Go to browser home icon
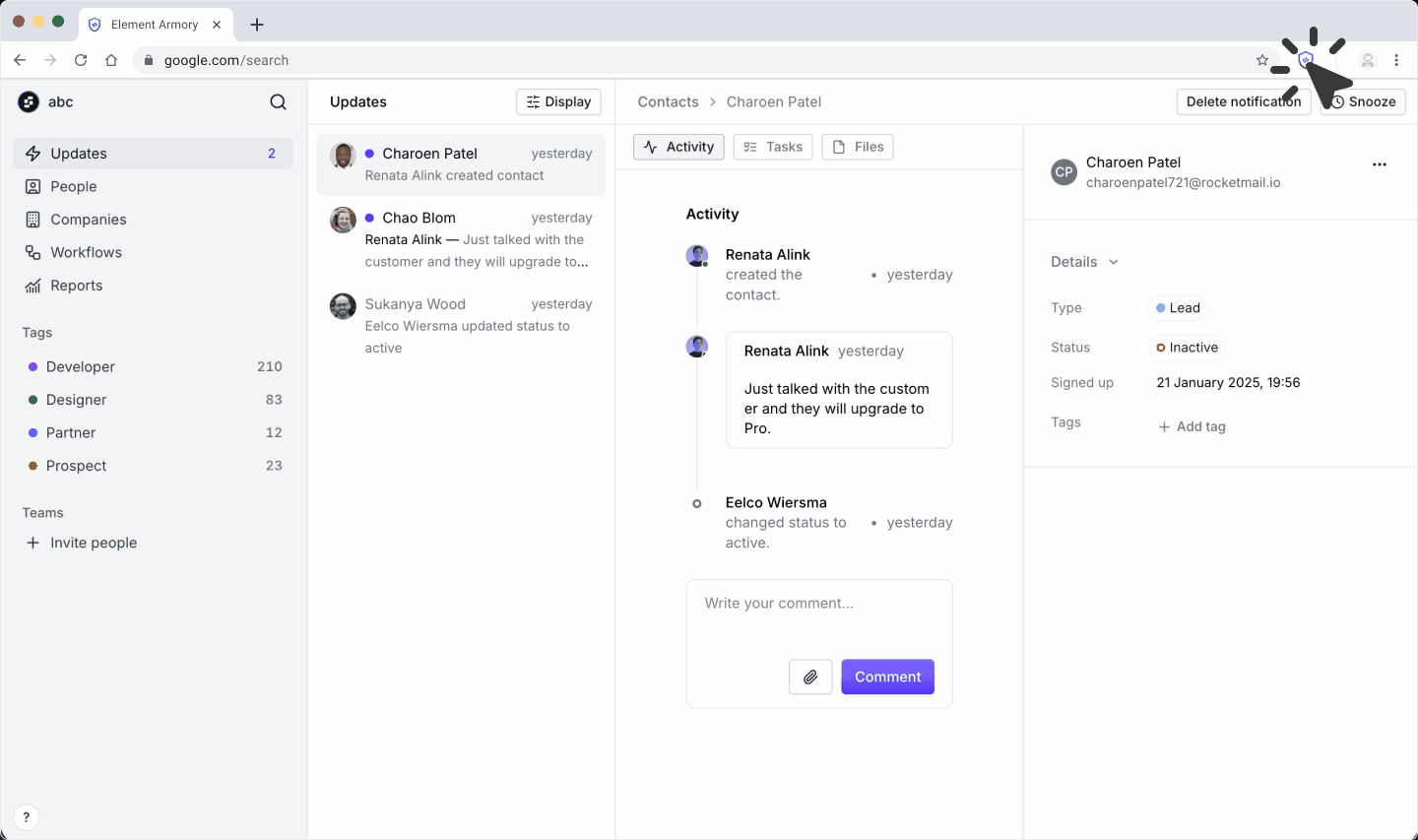 (x=111, y=60)
